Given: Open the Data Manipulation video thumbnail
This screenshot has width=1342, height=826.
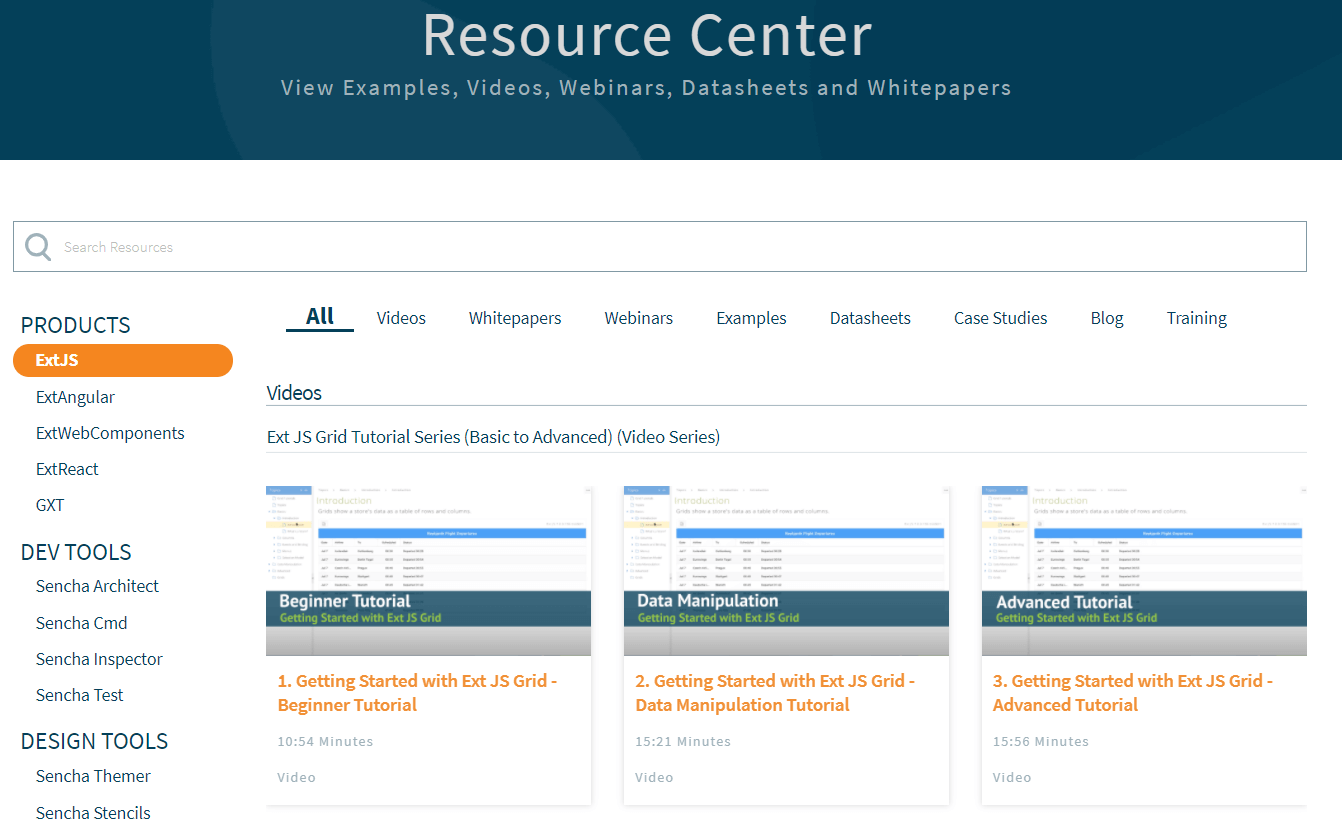Looking at the screenshot, I should pos(786,570).
